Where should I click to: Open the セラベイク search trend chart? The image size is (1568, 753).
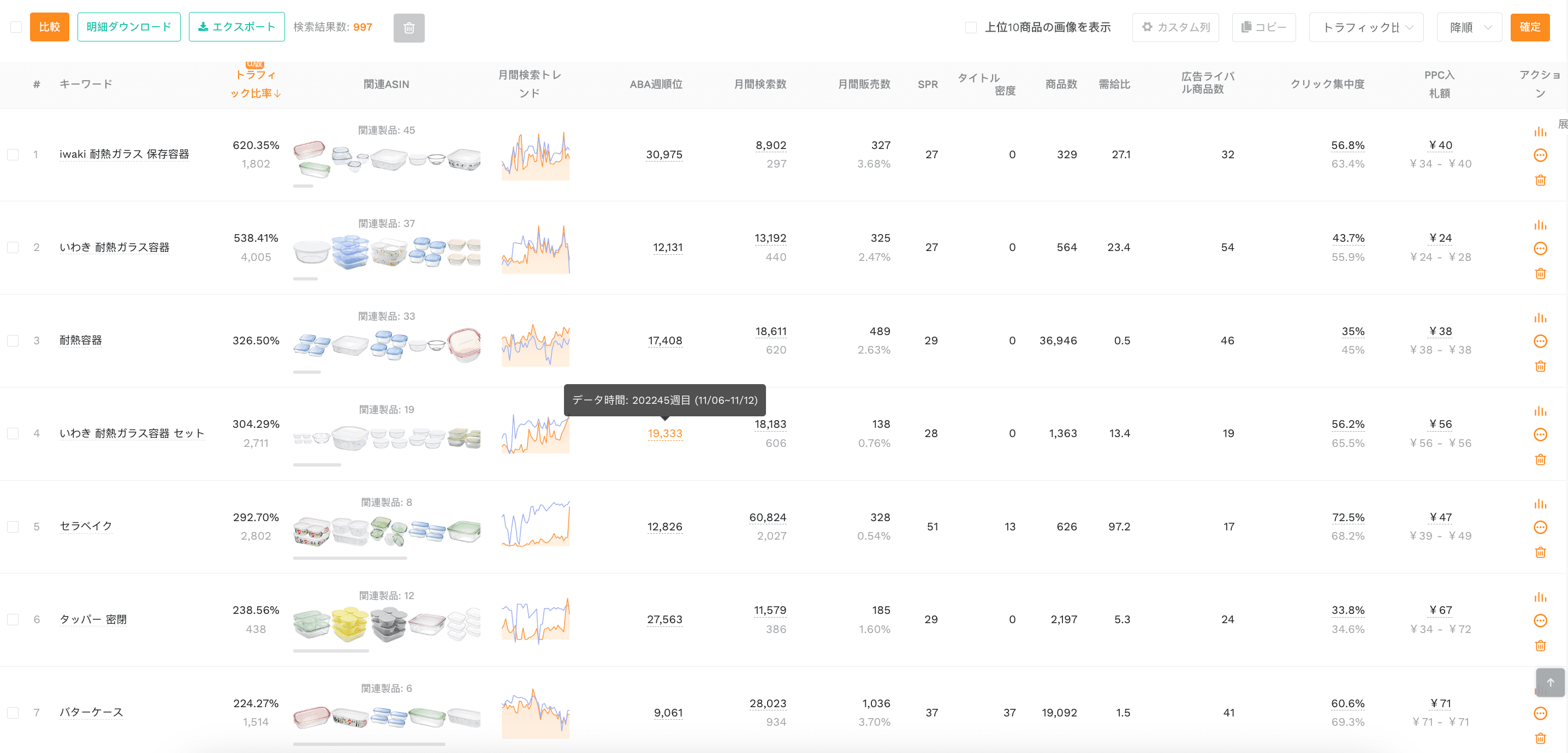coord(536,524)
